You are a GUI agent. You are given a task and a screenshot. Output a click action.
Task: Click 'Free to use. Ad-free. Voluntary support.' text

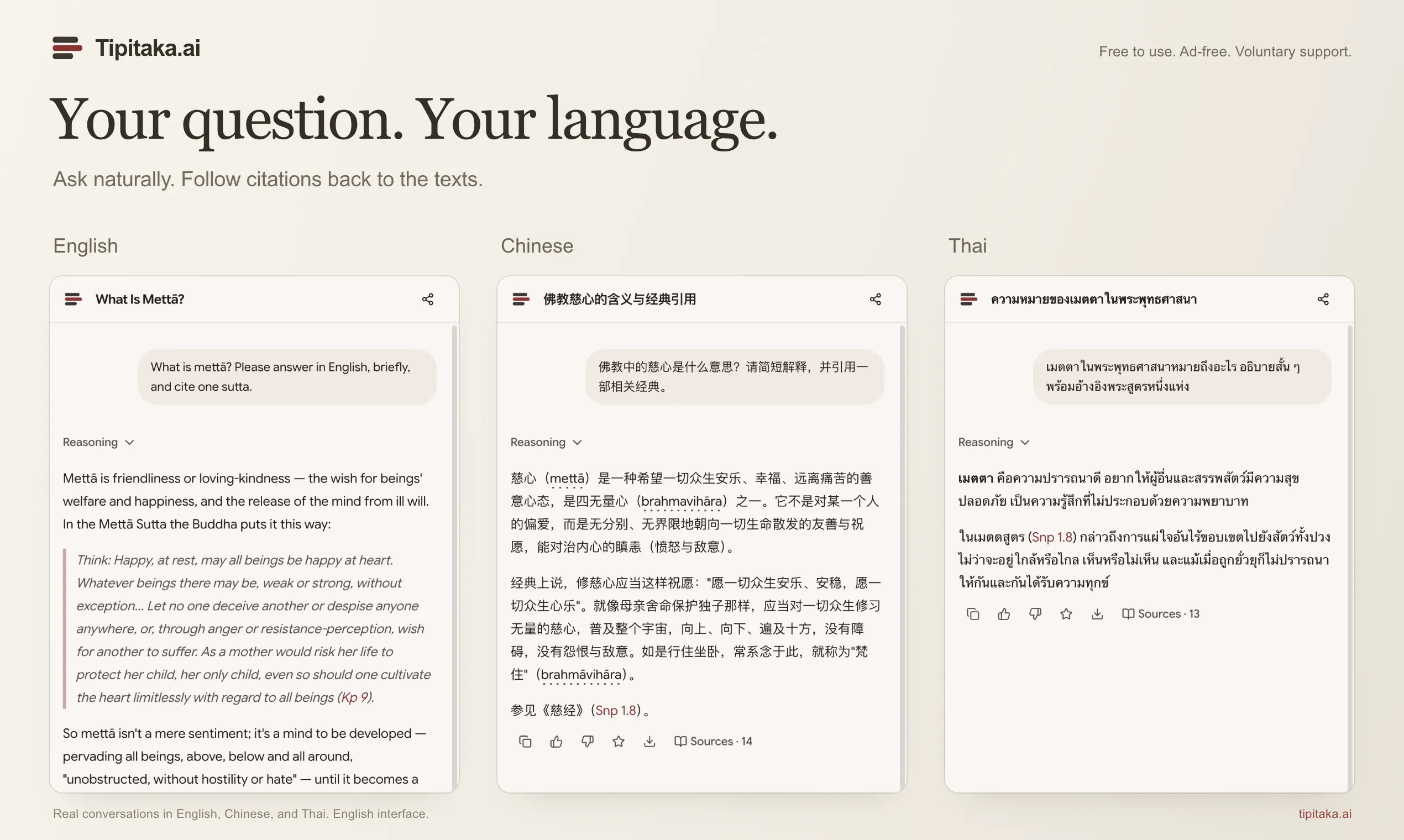pos(1225,51)
